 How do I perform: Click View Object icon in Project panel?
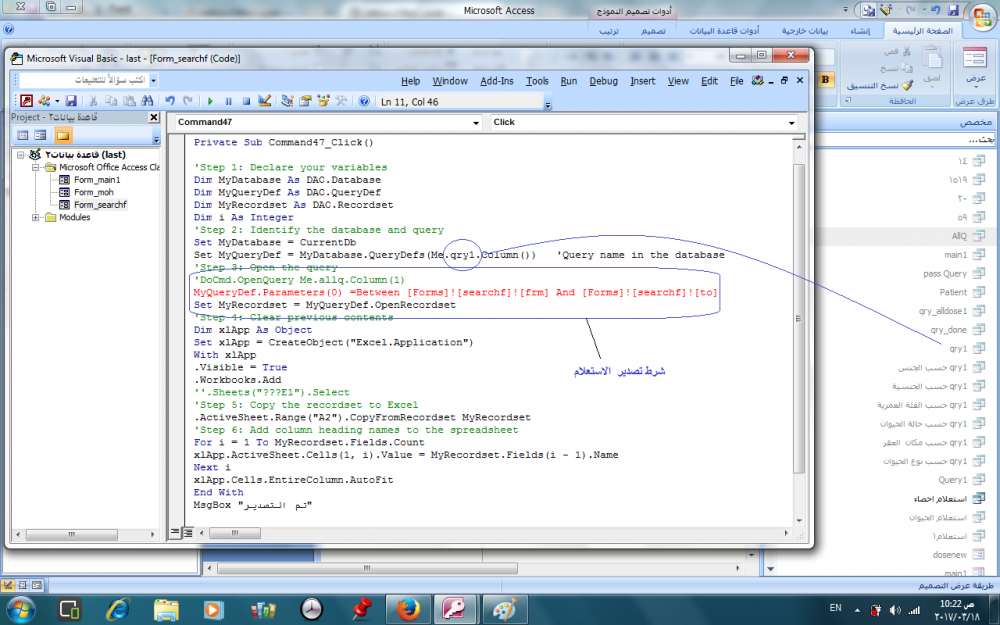point(40,135)
